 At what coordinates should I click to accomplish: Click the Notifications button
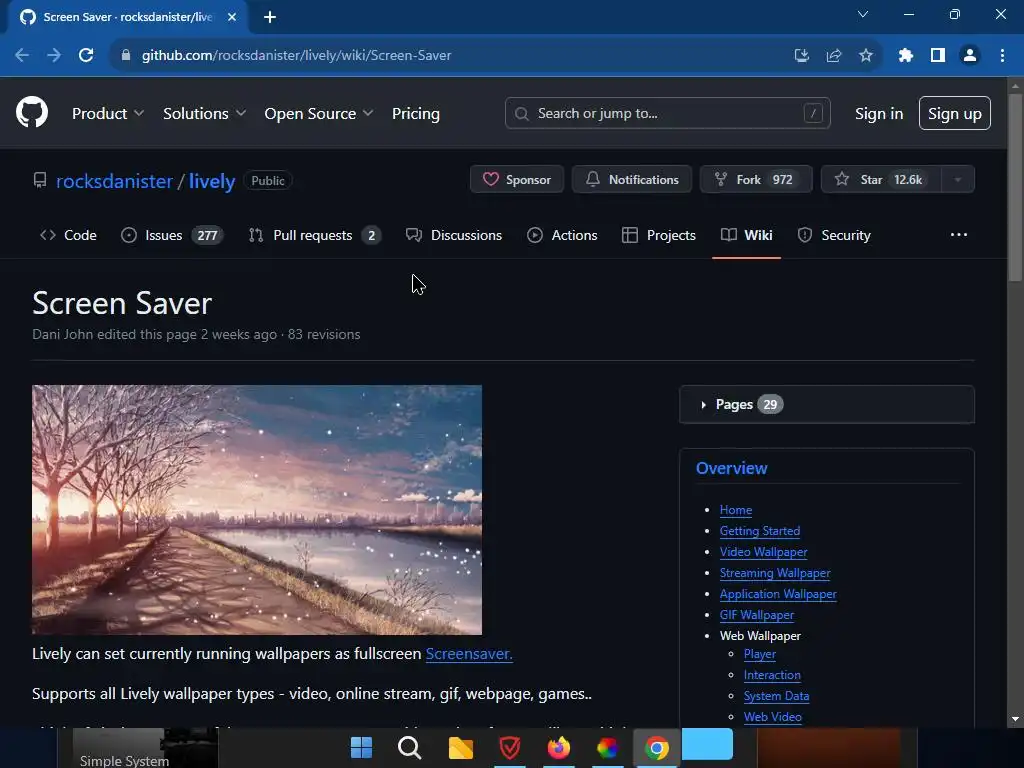coord(632,179)
